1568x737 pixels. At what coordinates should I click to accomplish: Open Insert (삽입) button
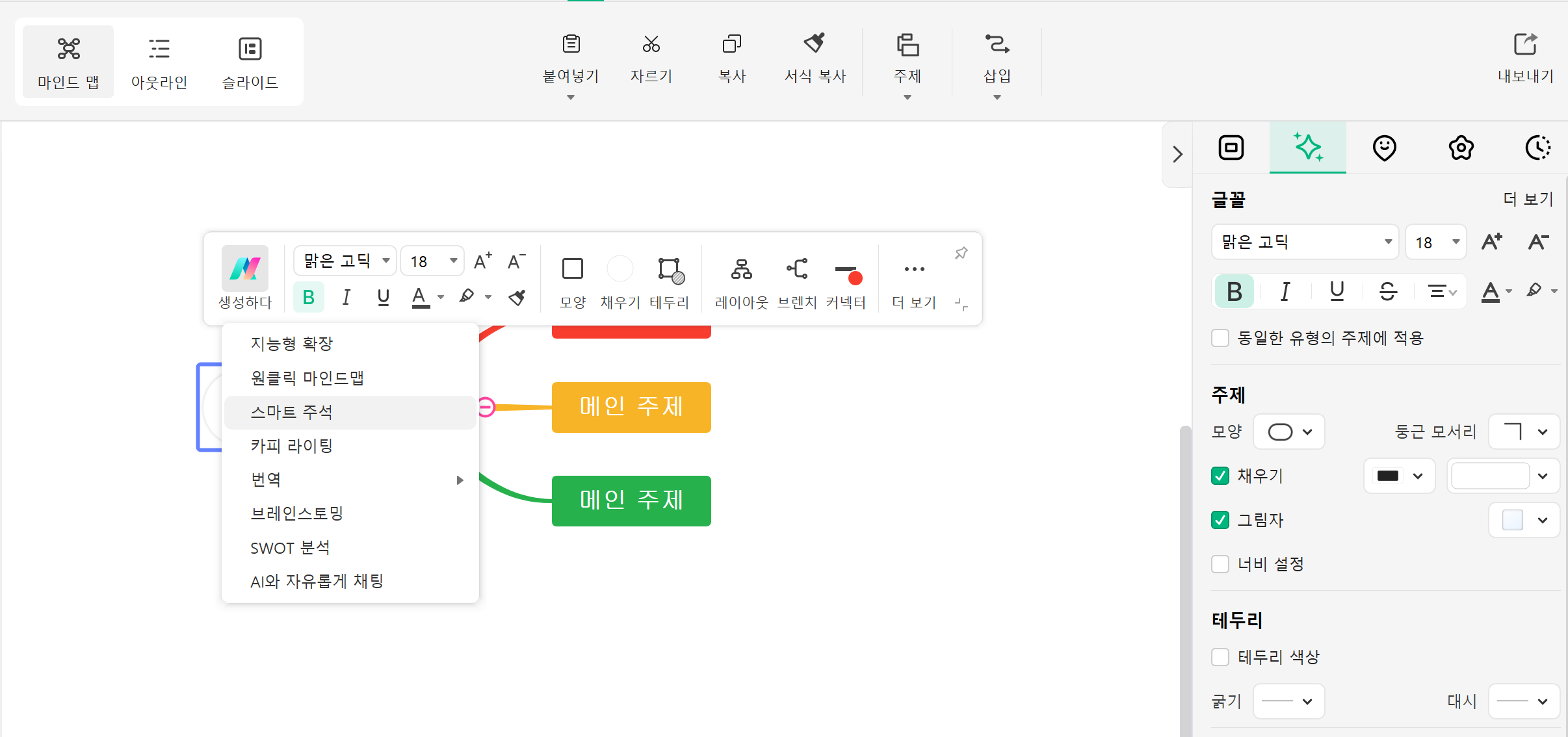[x=997, y=65]
